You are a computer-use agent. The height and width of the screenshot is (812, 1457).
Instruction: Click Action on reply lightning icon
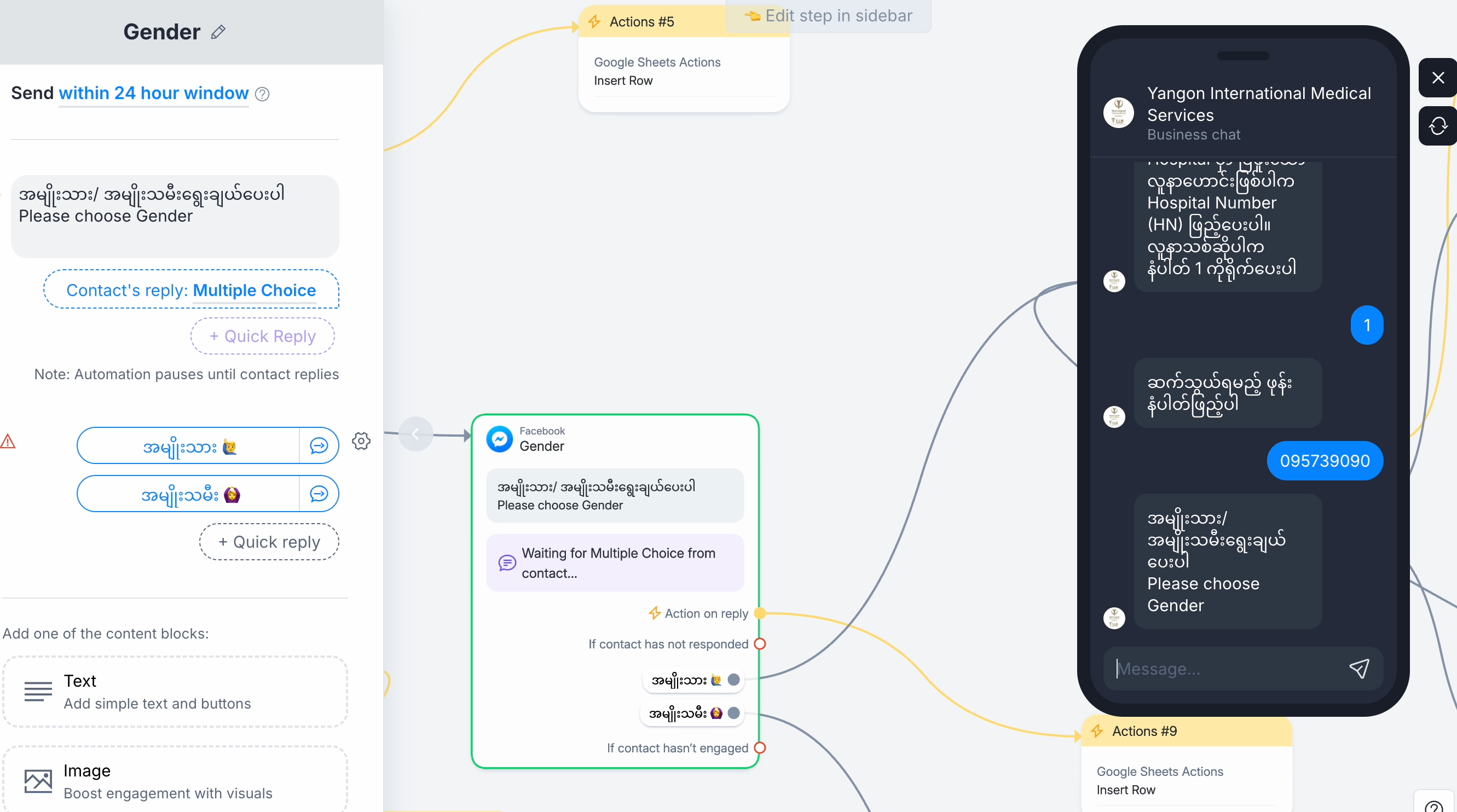click(655, 613)
